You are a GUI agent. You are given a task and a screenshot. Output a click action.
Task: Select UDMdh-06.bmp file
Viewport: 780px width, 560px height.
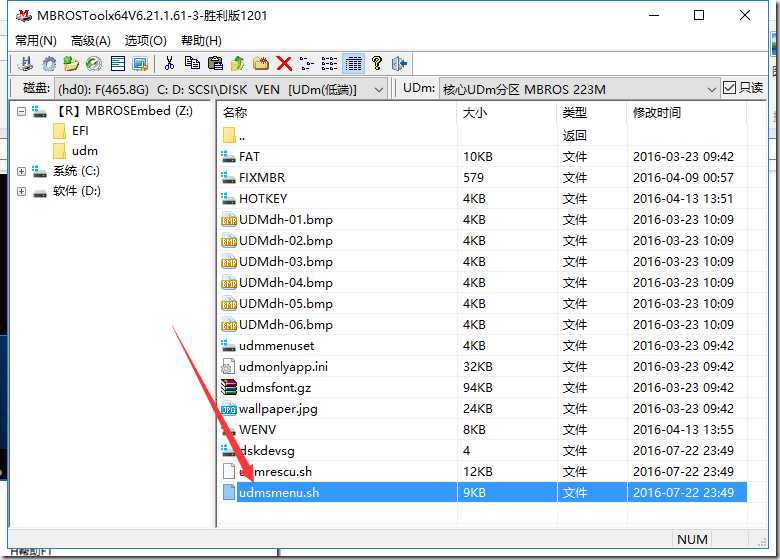[x=286, y=324]
